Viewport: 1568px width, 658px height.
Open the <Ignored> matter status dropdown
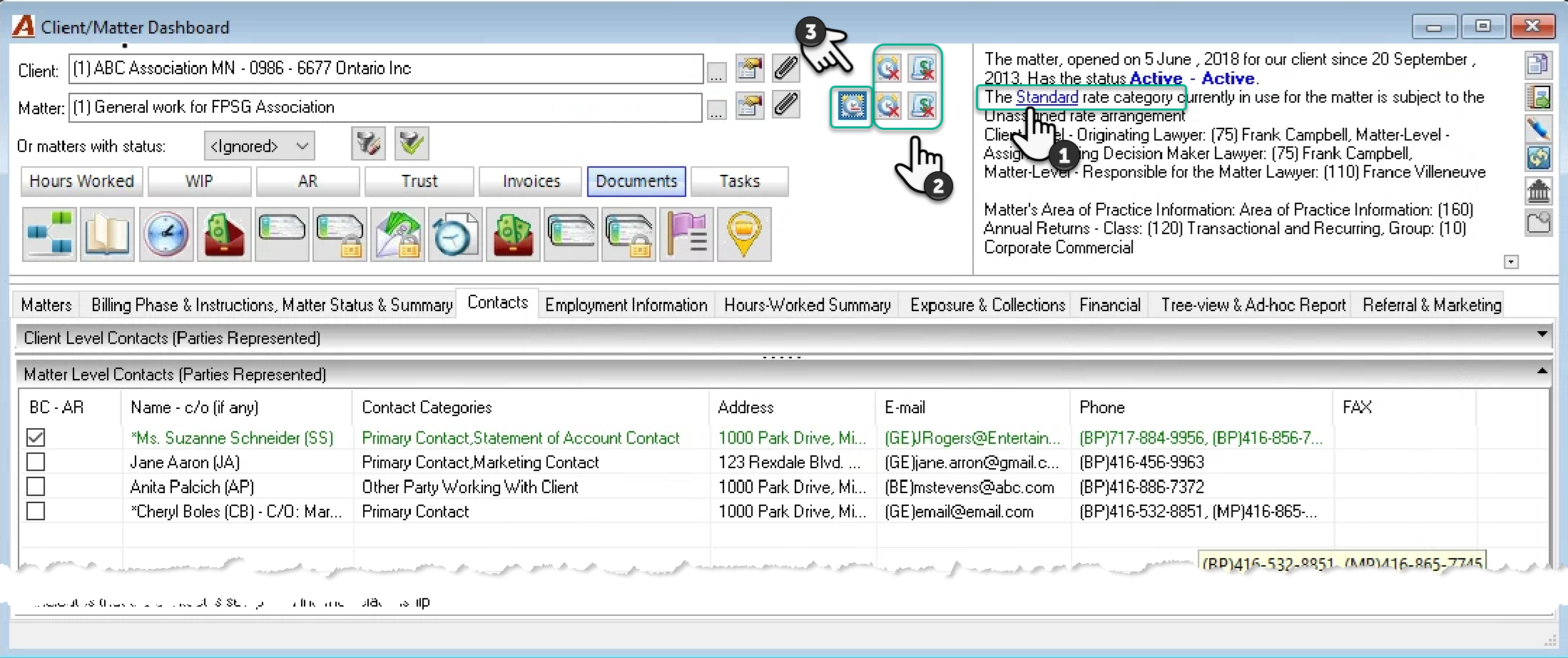(x=259, y=146)
